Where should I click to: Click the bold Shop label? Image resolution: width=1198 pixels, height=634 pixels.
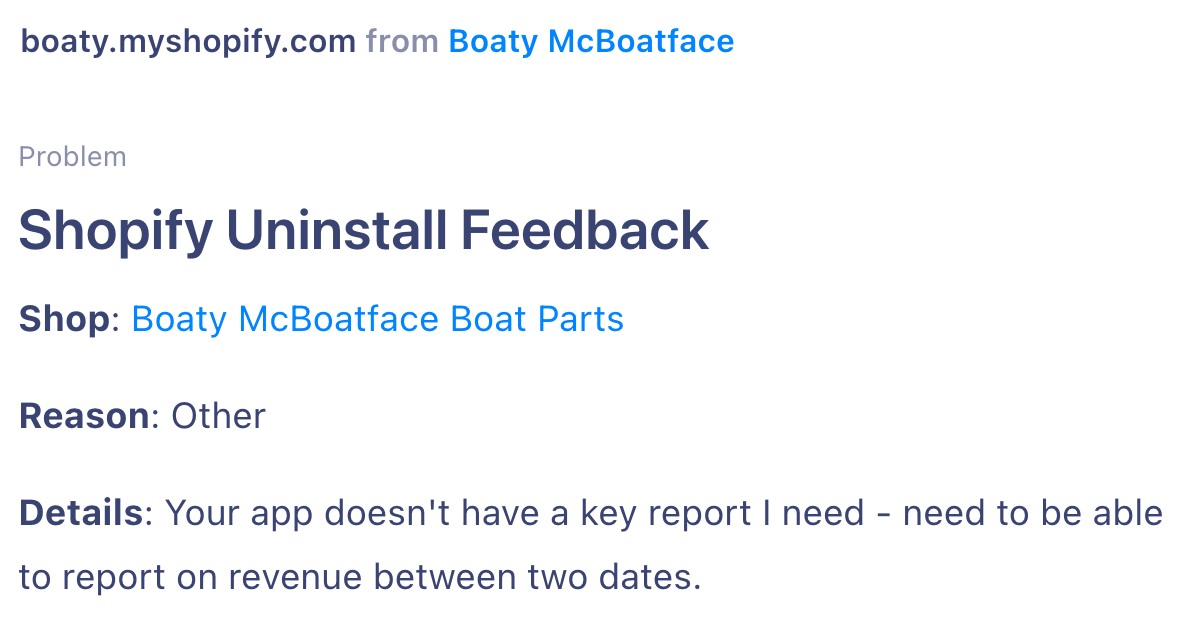(64, 319)
